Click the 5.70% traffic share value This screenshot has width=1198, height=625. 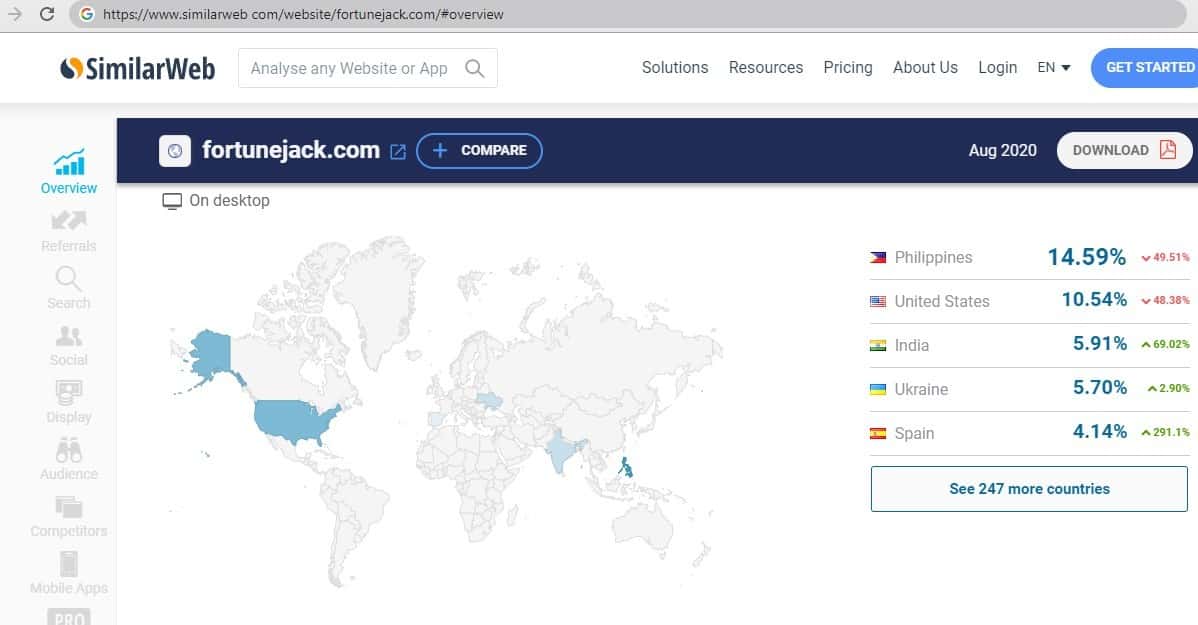point(1099,387)
